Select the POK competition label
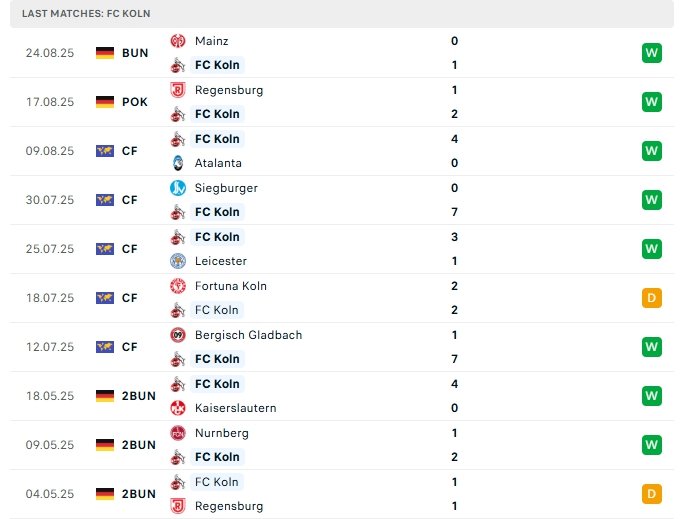Viewport: 685px width, 519px height. tap(135, 102)
